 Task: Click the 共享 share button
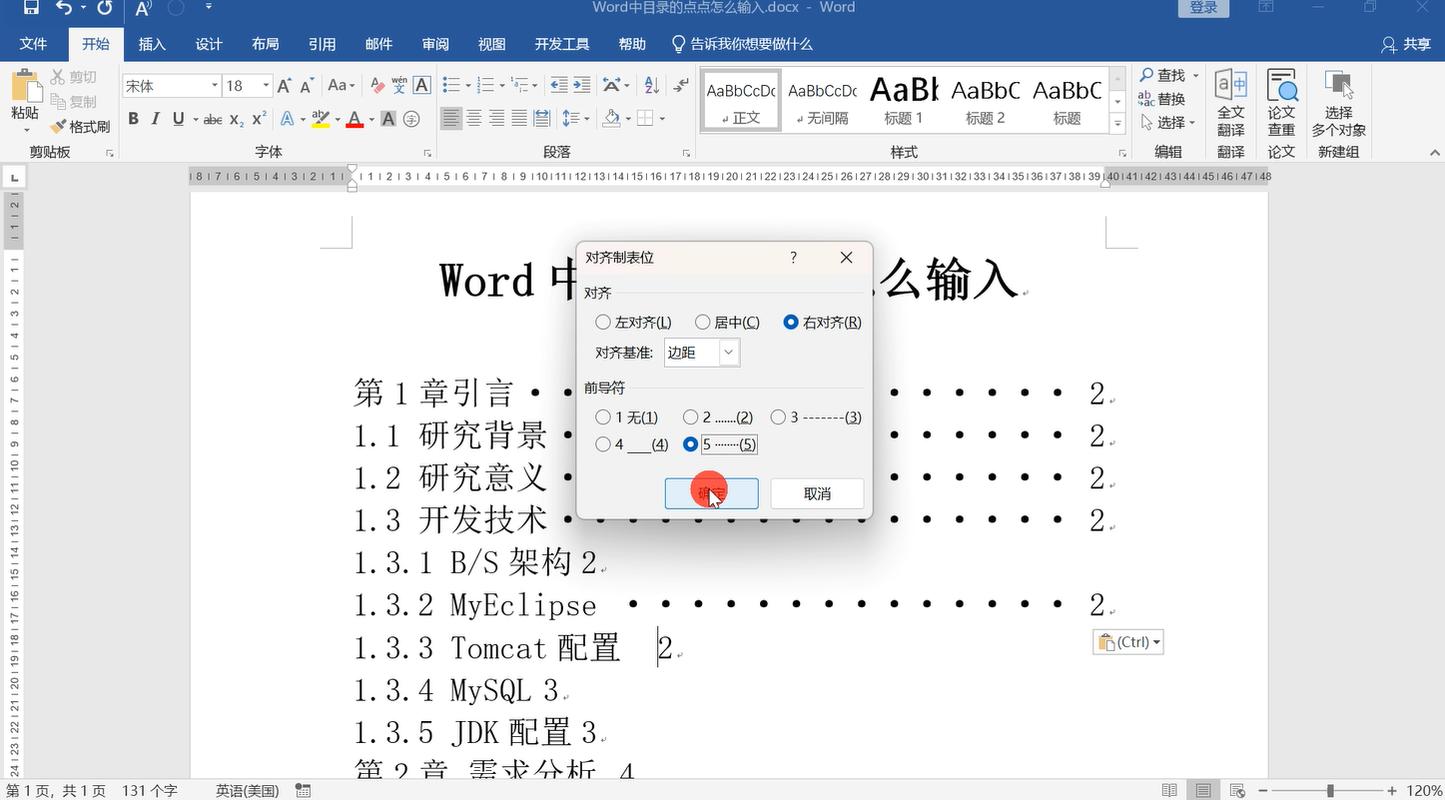[1405, 44]
